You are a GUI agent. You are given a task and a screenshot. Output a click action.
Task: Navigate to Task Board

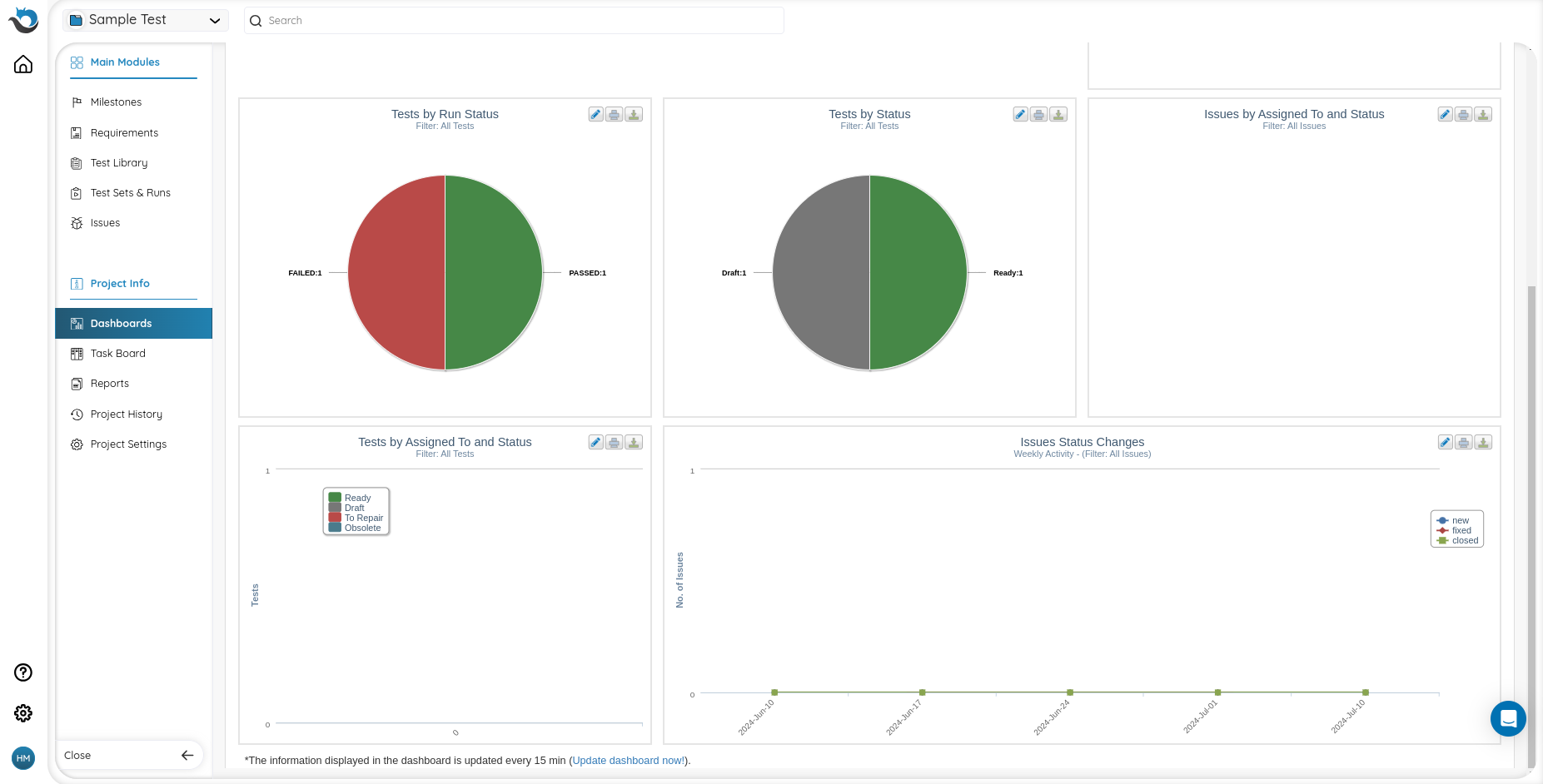pos(117,354)
